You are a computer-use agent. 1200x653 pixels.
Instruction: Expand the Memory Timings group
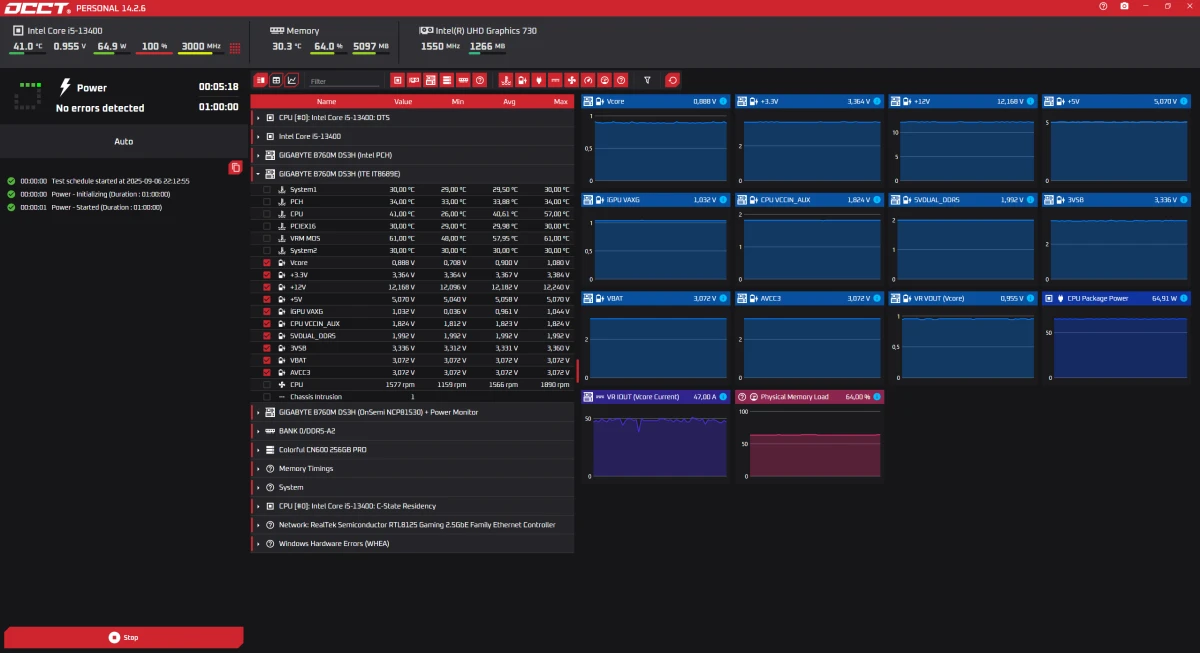[258, 469]
